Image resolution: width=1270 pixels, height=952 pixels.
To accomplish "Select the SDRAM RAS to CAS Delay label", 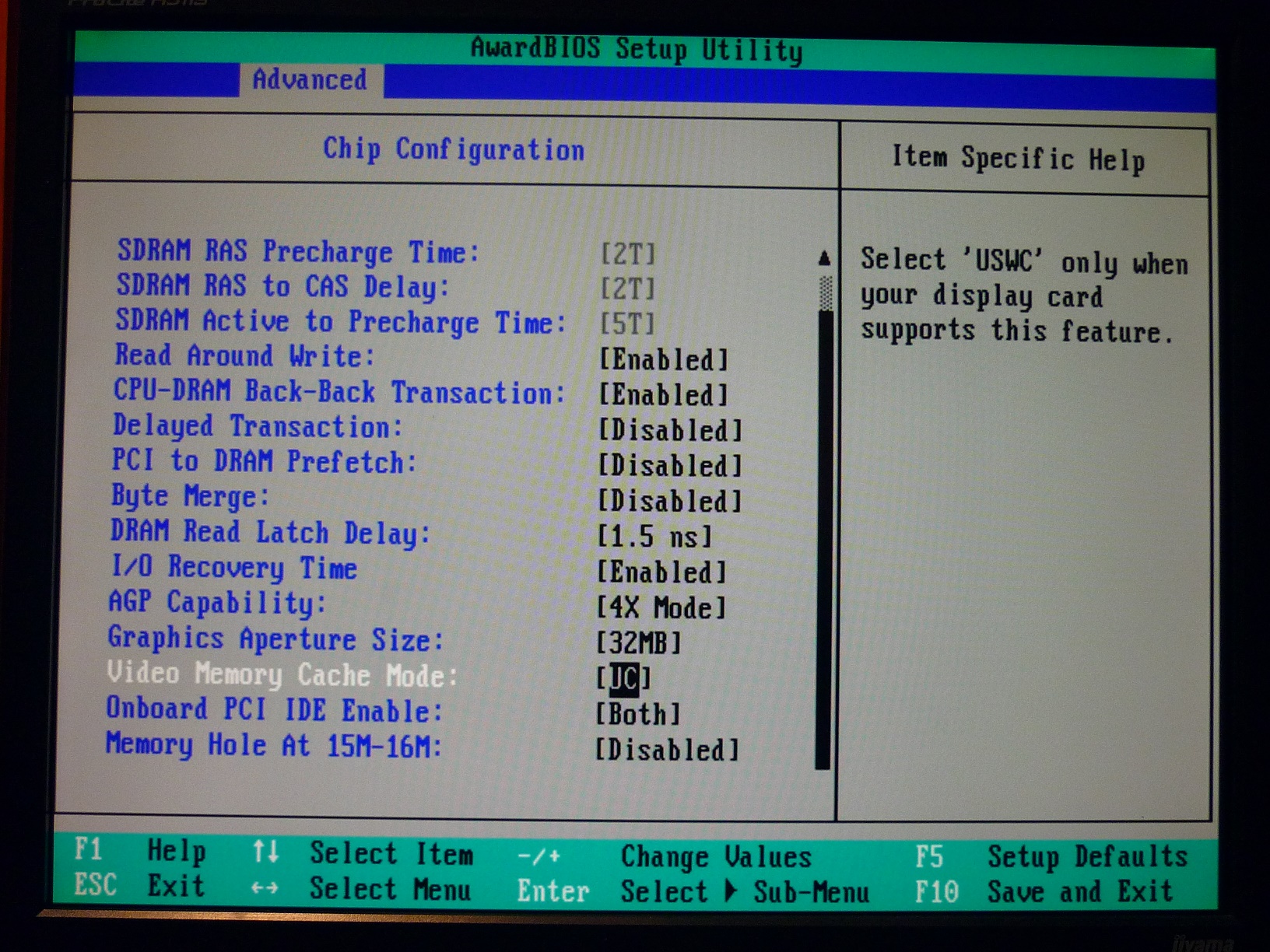I will pos(283,286).
